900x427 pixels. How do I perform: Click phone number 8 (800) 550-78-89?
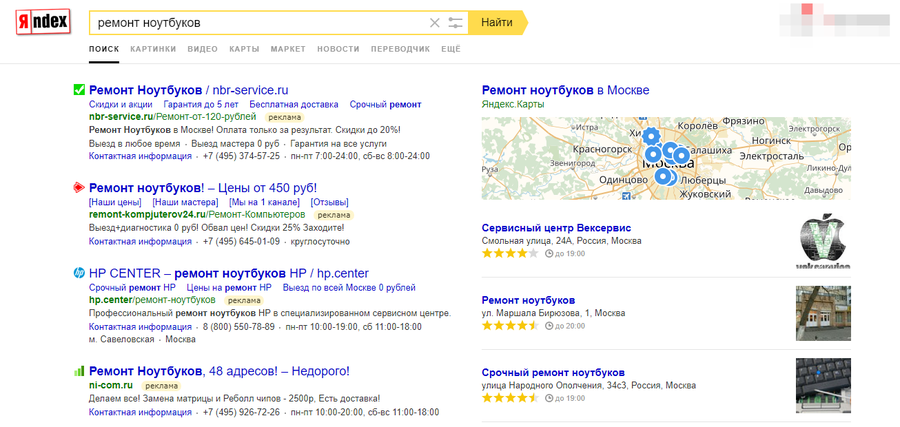click(239, 327)
